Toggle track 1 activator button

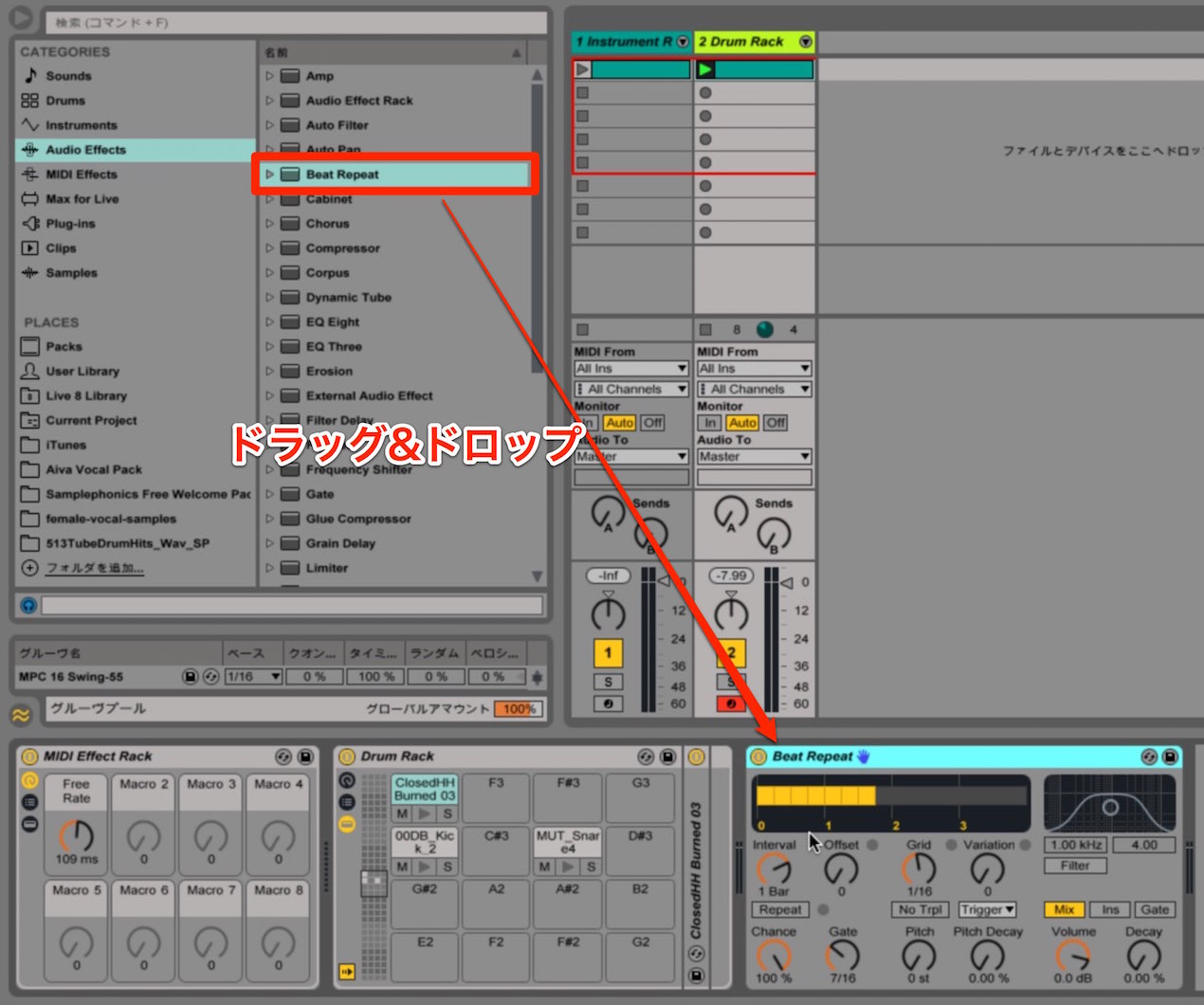pos(608,652)
